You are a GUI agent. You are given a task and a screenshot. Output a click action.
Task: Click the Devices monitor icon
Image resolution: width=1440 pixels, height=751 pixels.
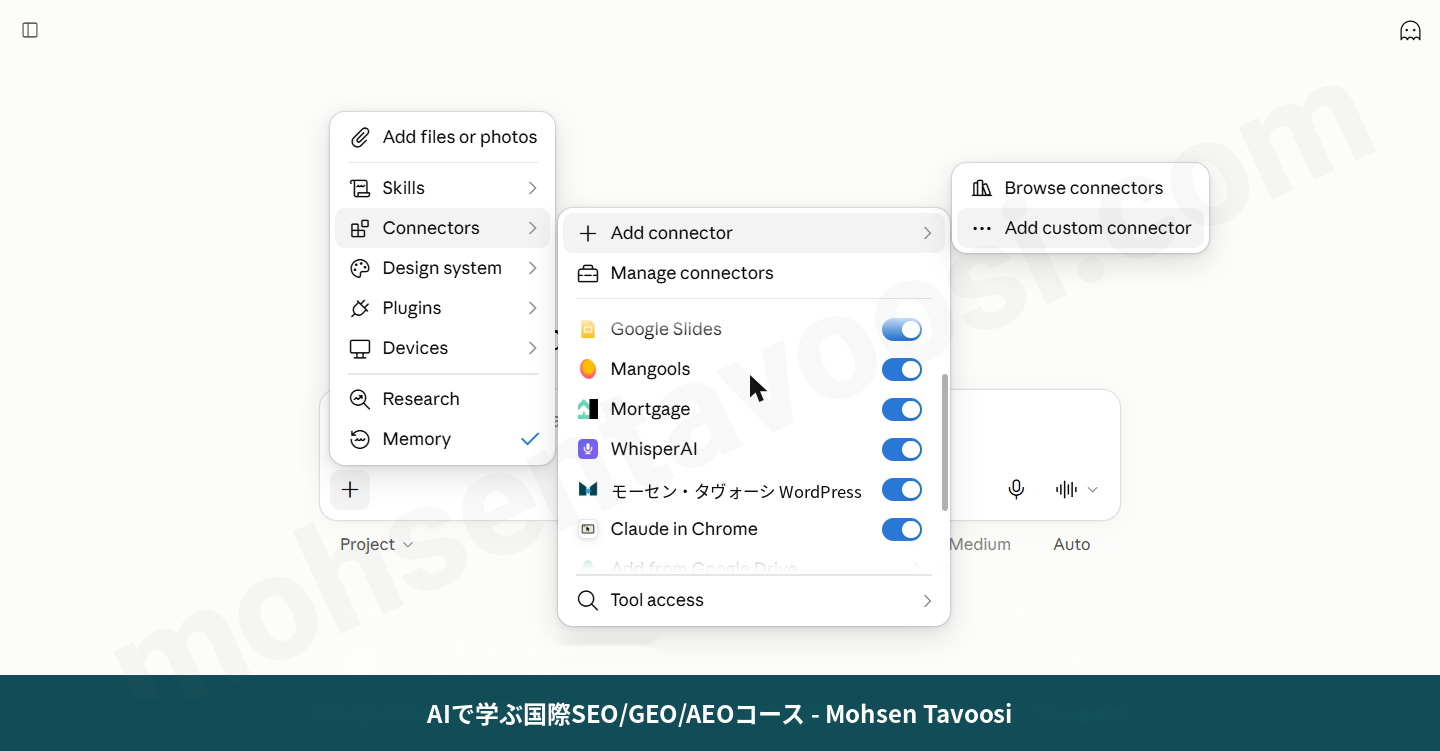tap(360, 348)
